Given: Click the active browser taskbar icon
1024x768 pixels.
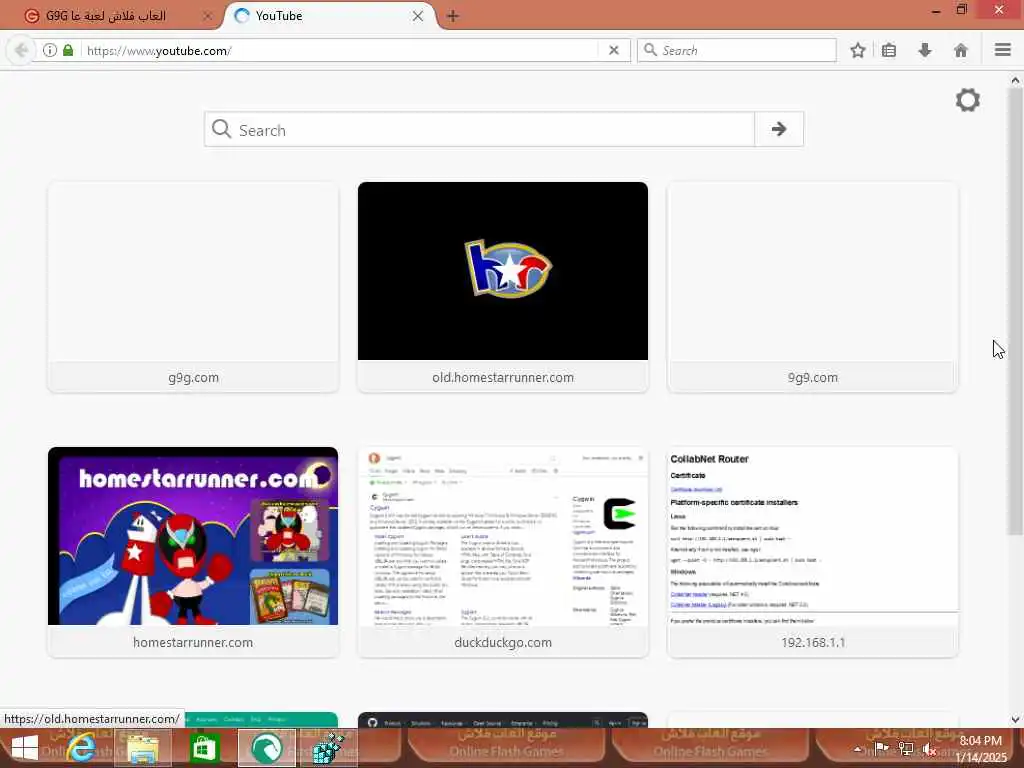Looking at the screenshot, I should click(266, 748).
